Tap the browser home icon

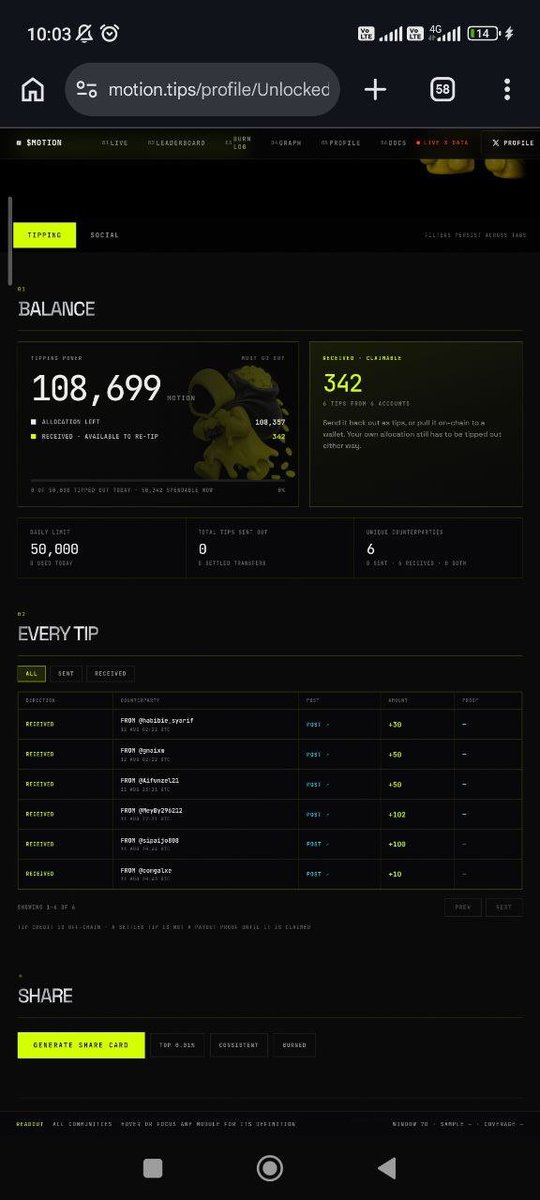point(33,89)
